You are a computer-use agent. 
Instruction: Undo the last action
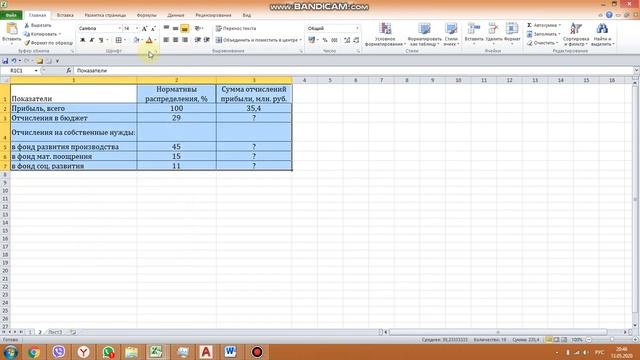click(x=13, y=61)
